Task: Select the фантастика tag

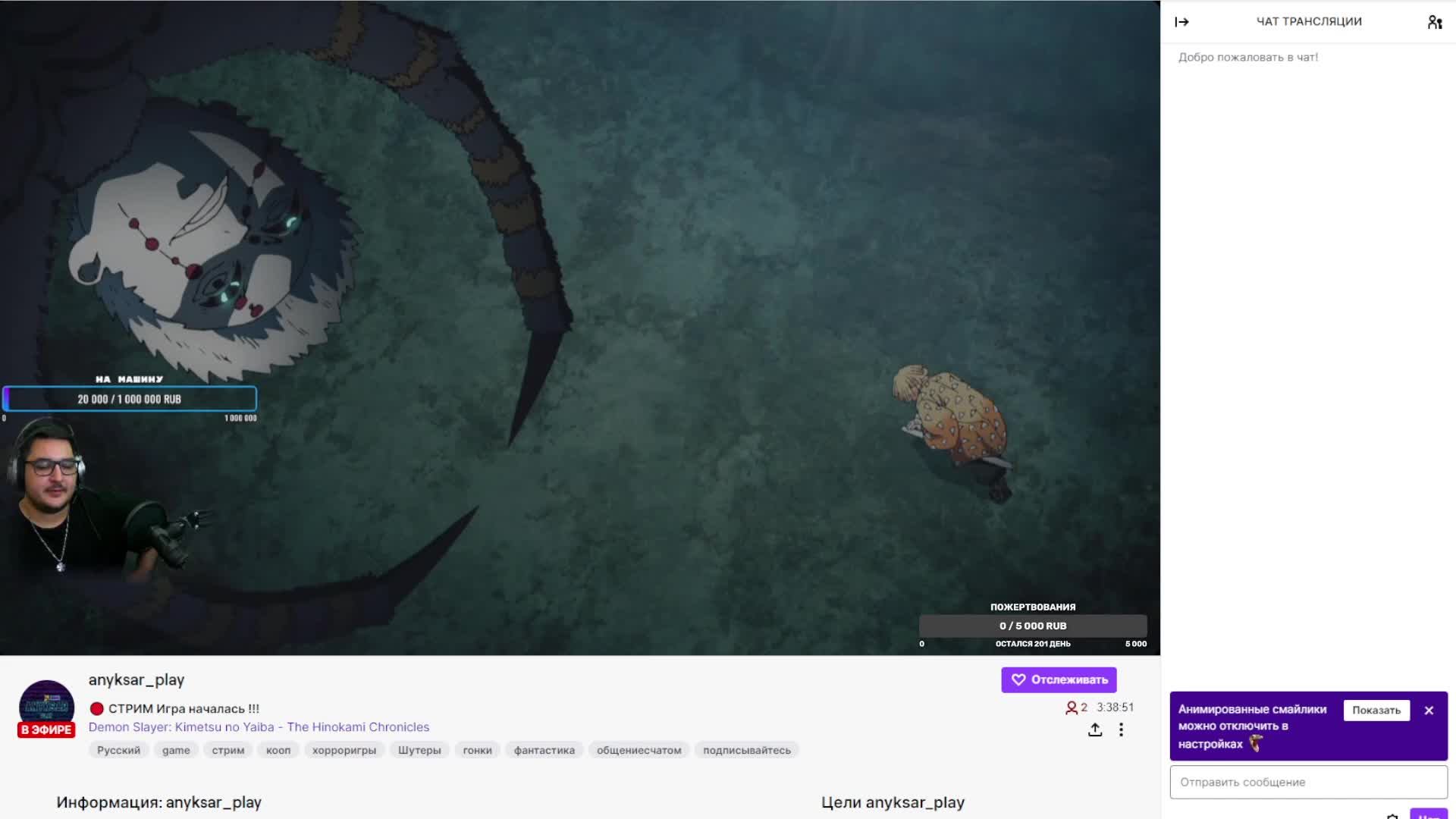Action: [544, 750]
